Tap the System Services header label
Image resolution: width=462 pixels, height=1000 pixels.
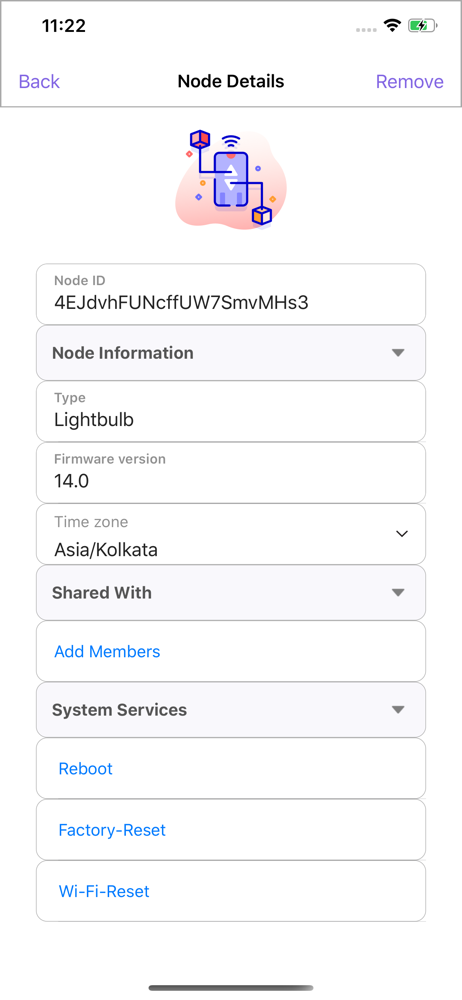tap(119, 710)
